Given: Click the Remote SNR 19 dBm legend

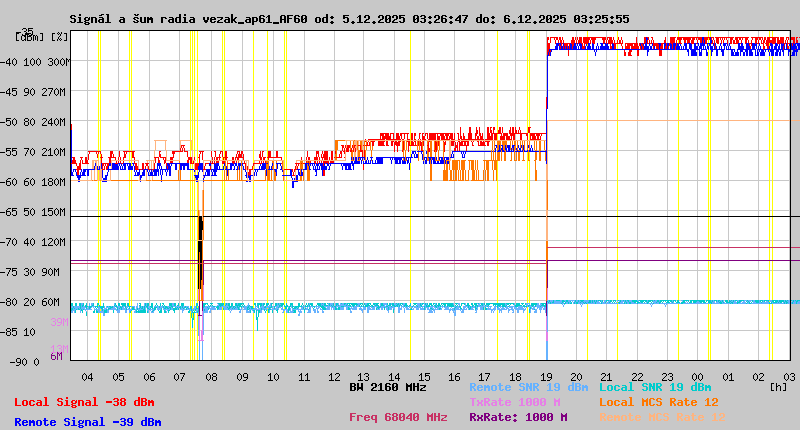Looking at the screenshot, I should (x=528, y=387).
